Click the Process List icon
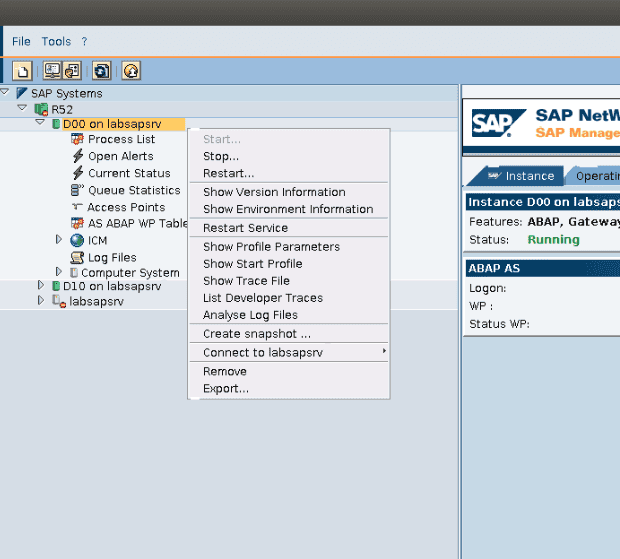This screenshot has height=559, width=620. click(x=77, y=139)
